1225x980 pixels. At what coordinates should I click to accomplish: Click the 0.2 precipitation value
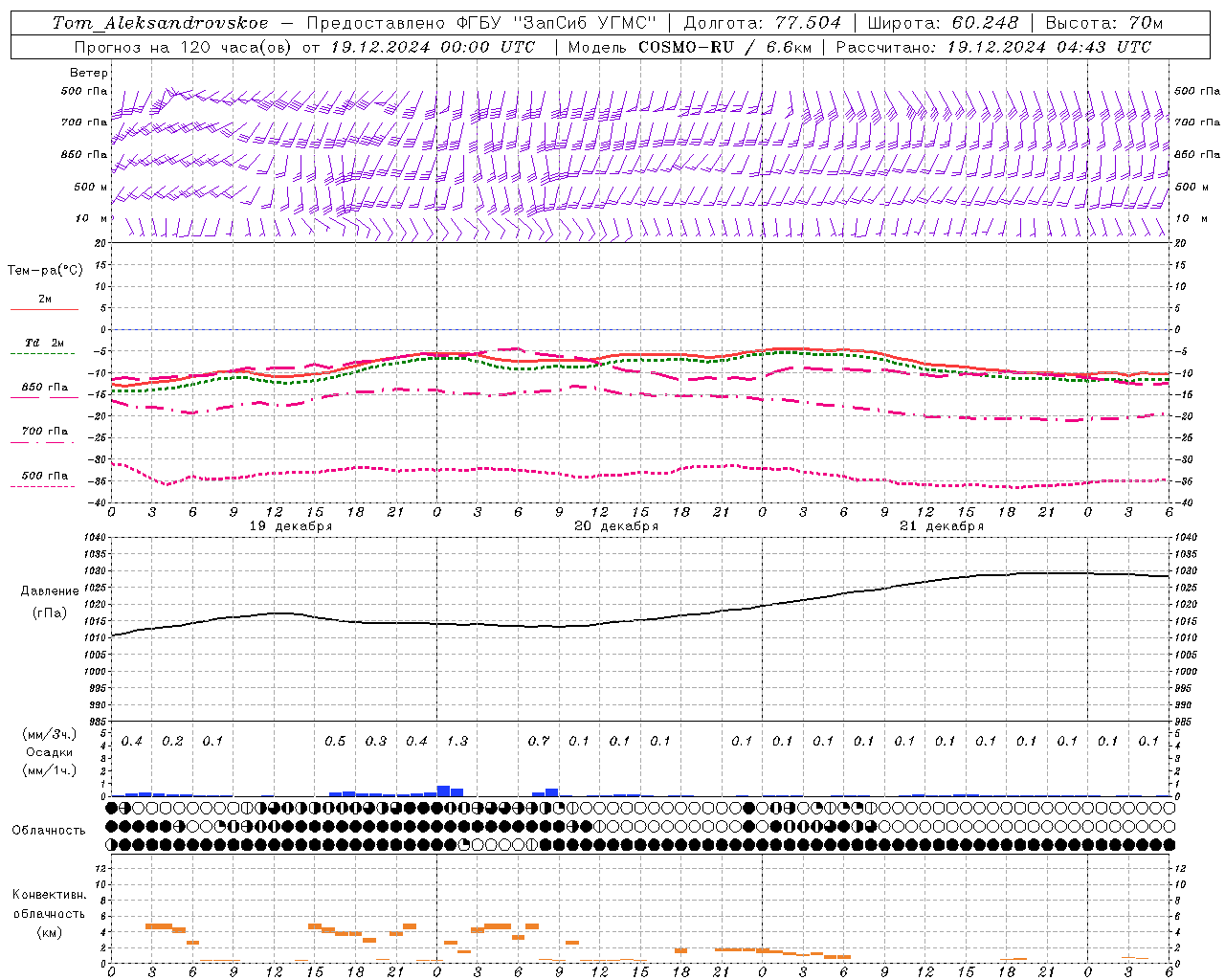click(x=172, y=742)
